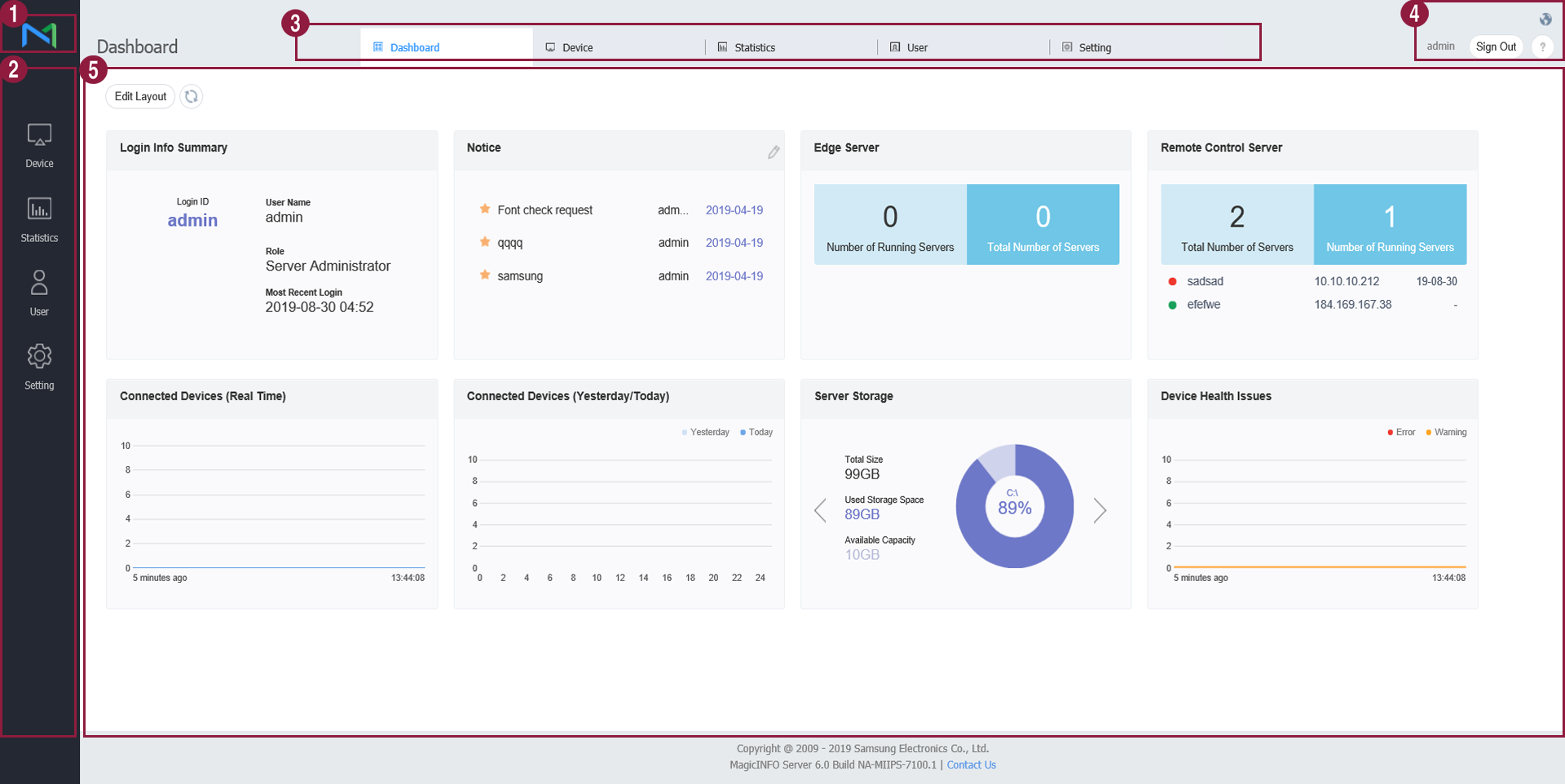Click the globe language icon
This screenshot has width=1565, height=784.
(1545, 20)
